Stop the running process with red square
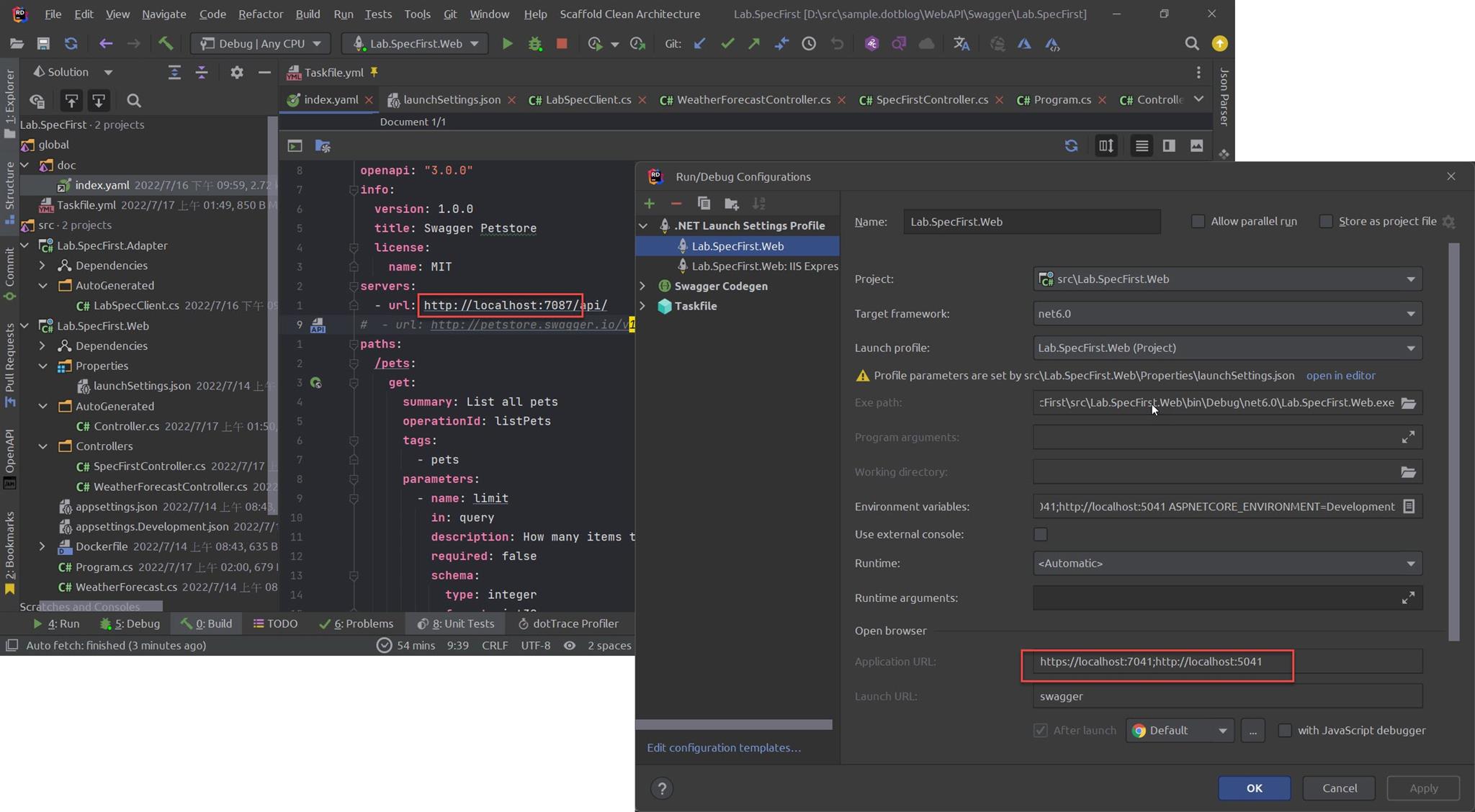 [562, 44]
